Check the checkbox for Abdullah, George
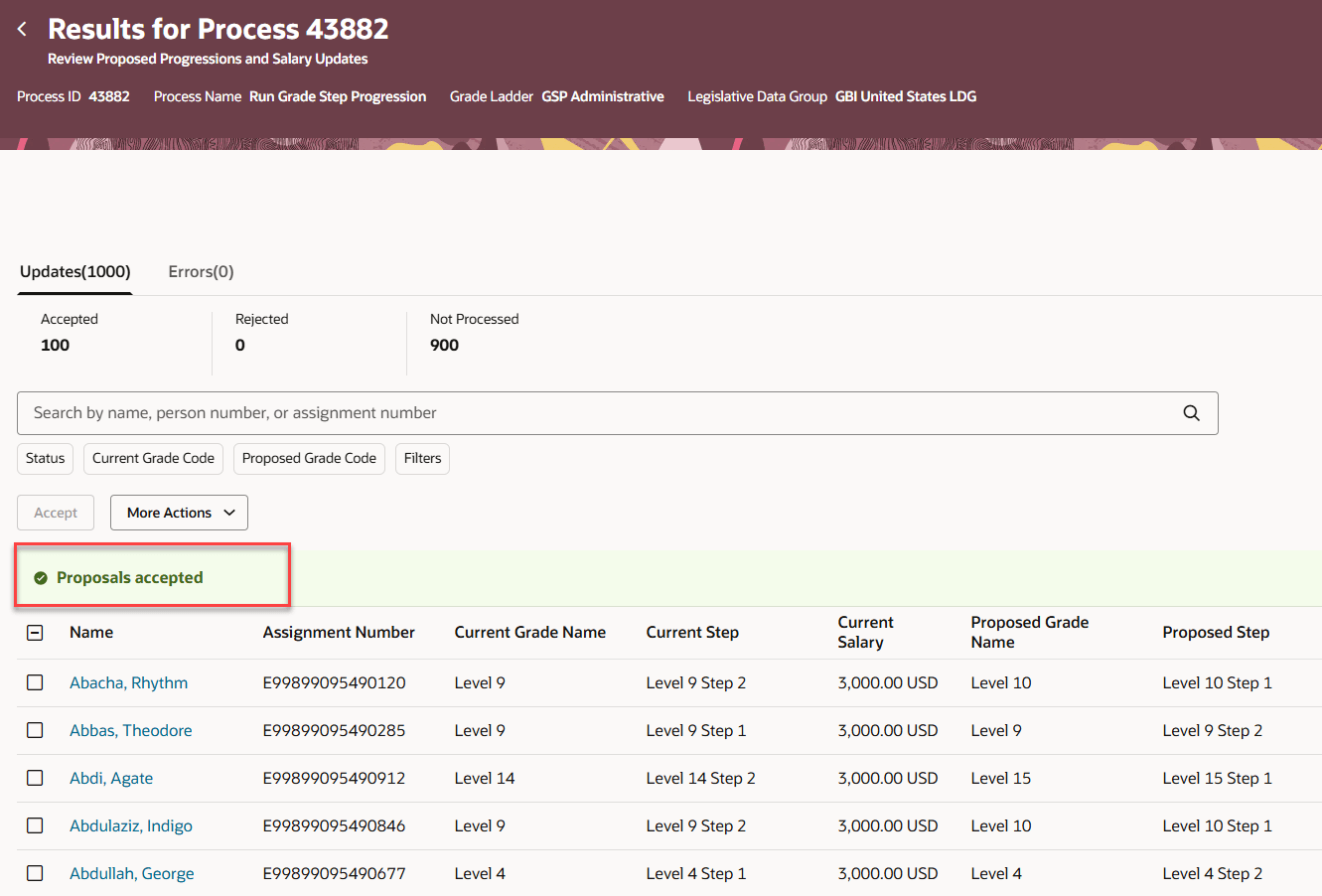The width and height of the screenshot is (1322, 896). [35, 872]
